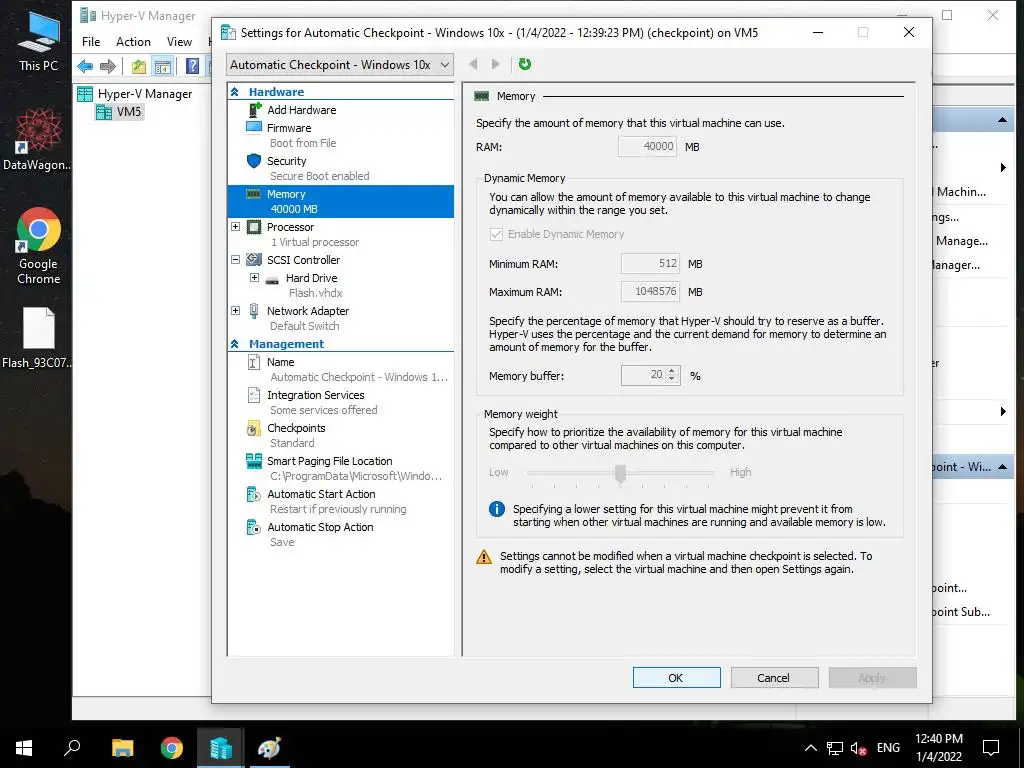Decrease Memory buffer with down stepper arrow
This screenshot has height=768, width=1024.
[x=672, y=379]
